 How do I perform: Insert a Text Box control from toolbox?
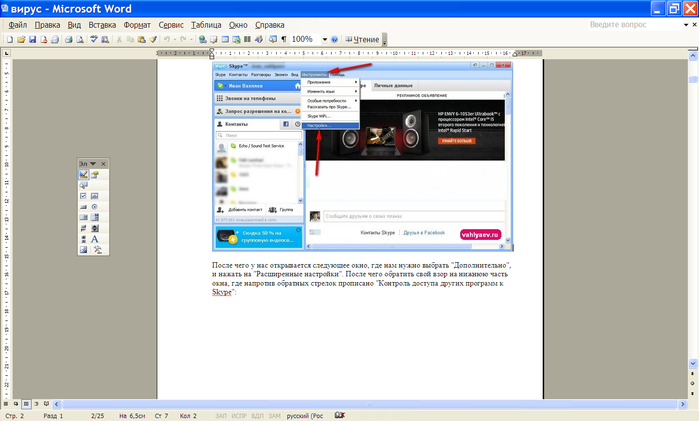[95, 196]
